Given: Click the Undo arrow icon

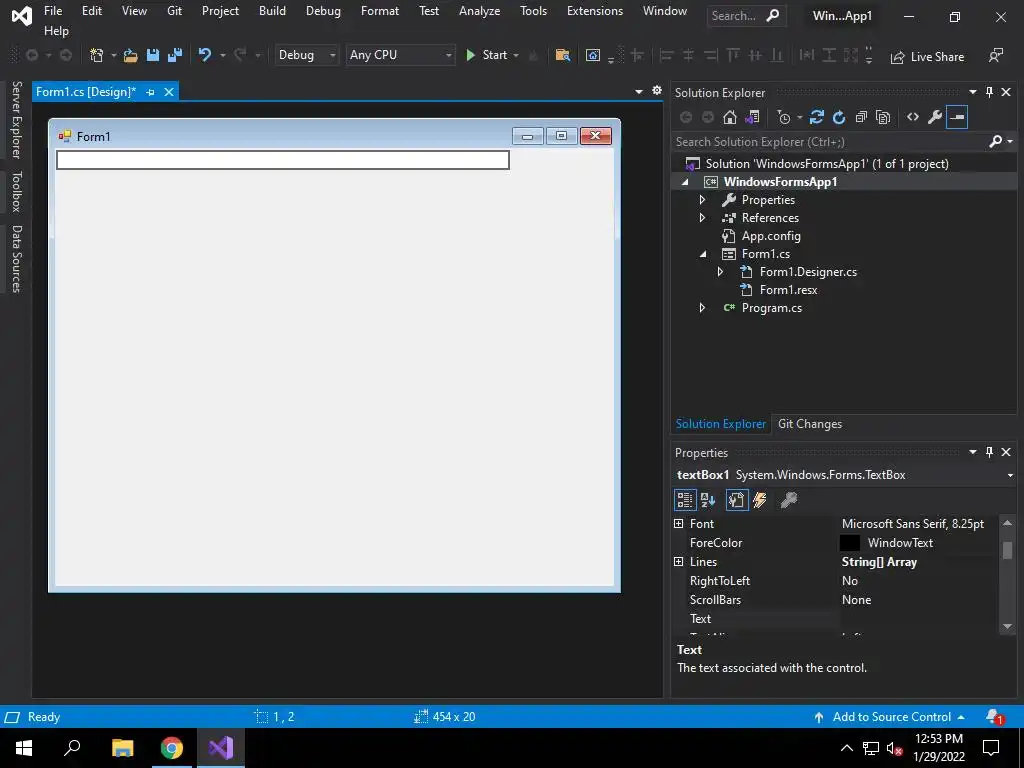Looking at the screenshot, I should [x=204, y=56].
